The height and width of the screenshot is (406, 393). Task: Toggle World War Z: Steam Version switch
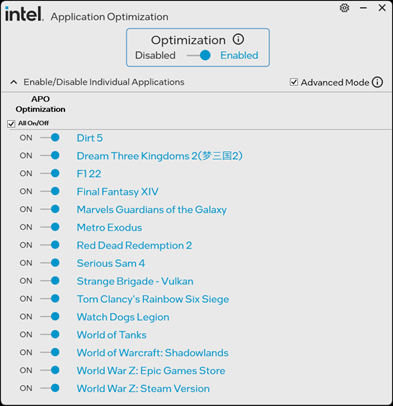(50, 388)
